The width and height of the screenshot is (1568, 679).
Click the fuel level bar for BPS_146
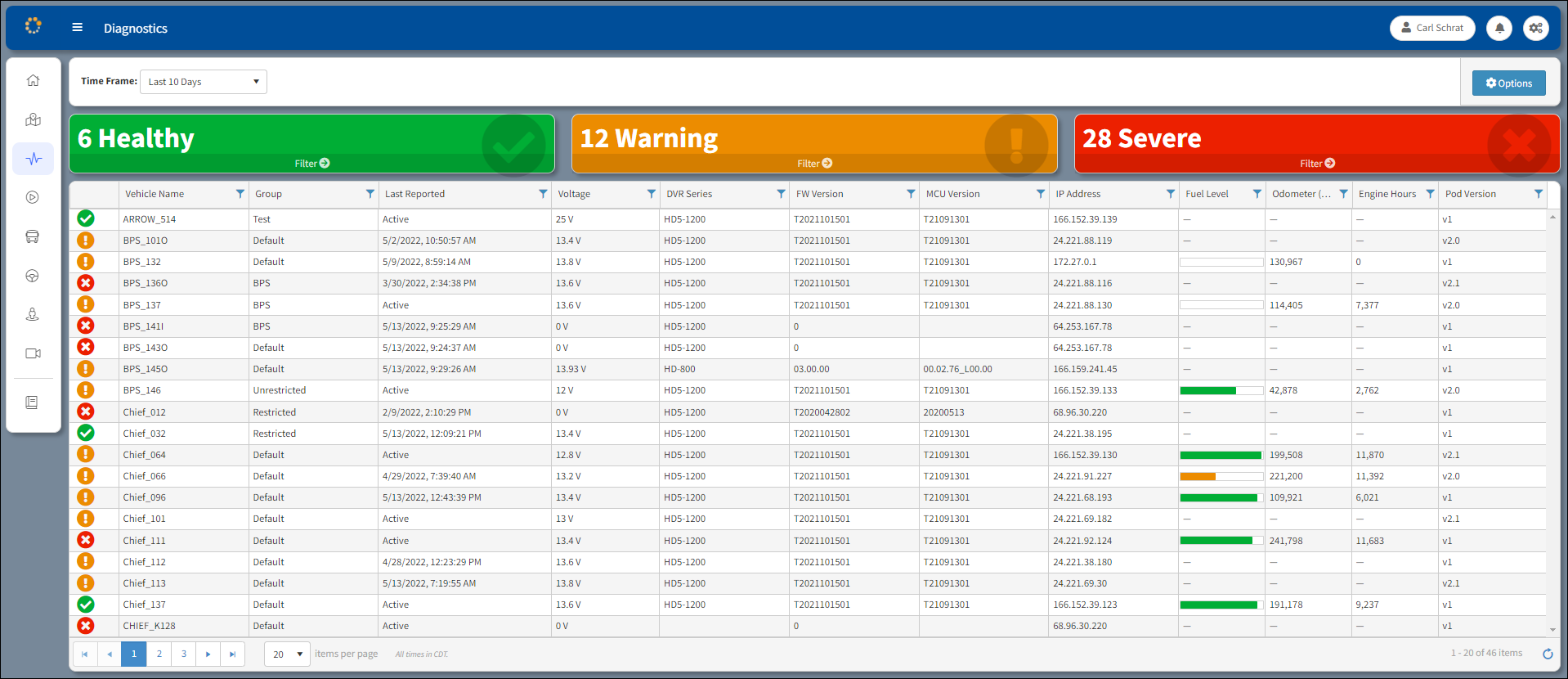click(x=1221, y=390)
